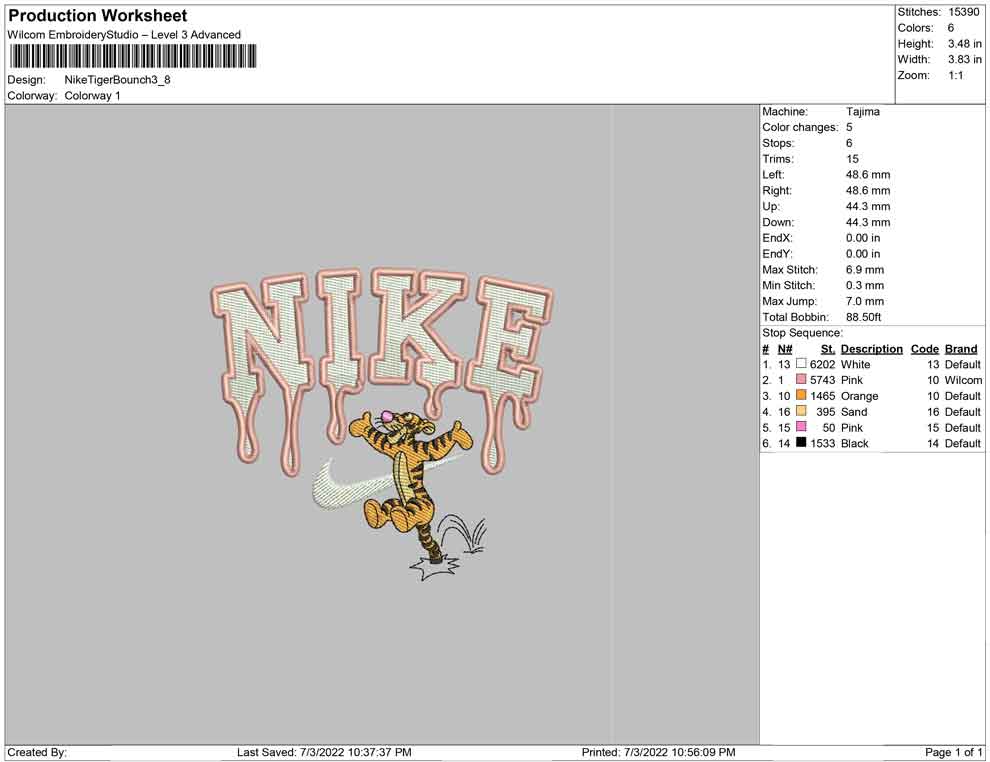Click the Pink 5743 thread color swatch
The height and width of the screenshot is (762, 990).
click(x=801, y=379)
